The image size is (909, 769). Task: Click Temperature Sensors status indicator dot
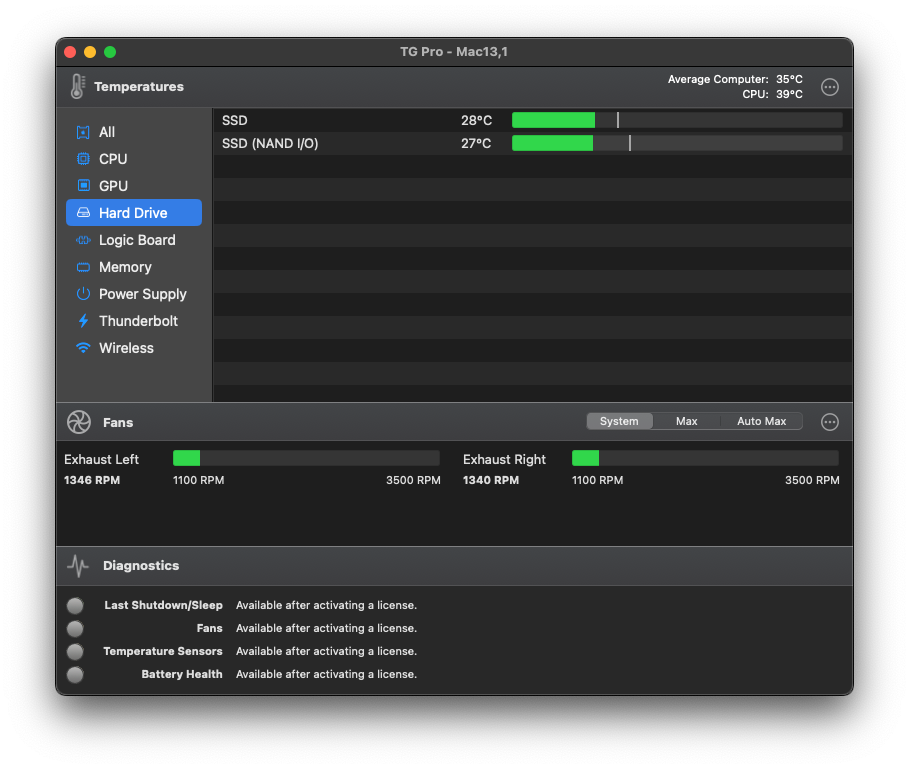click(75, 651)
